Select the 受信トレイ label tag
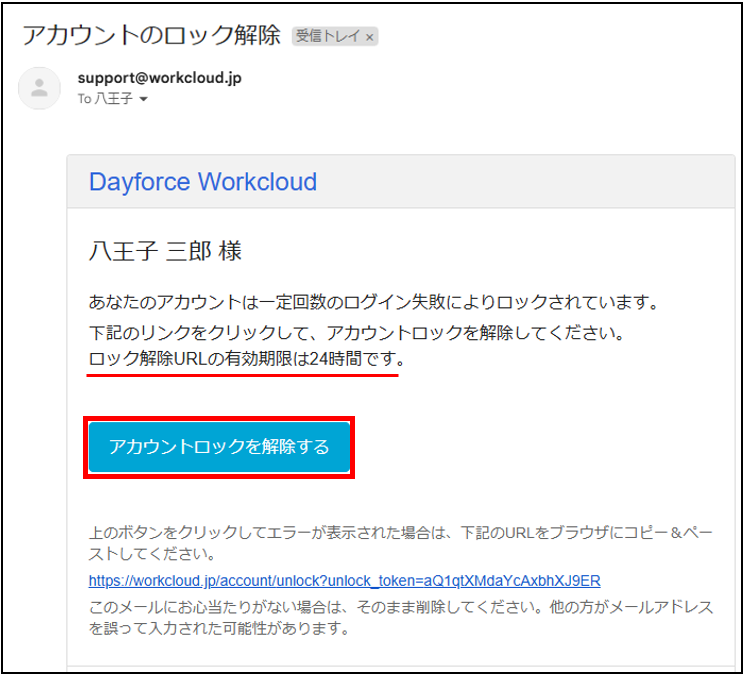746x677 pixels. [x=328, y=37]
